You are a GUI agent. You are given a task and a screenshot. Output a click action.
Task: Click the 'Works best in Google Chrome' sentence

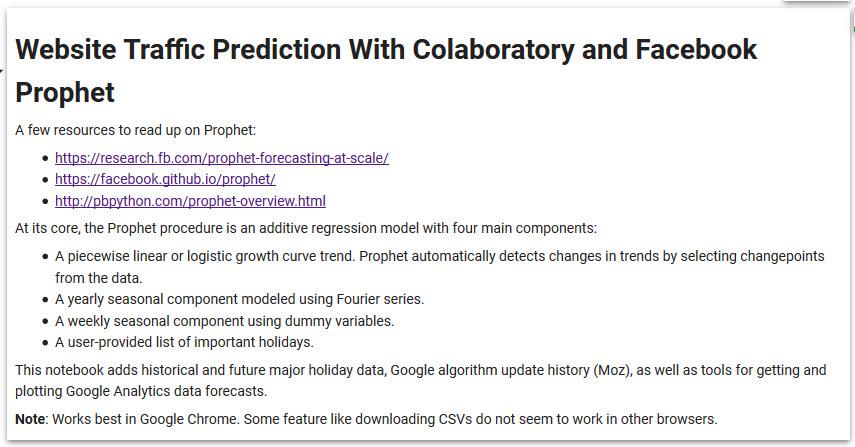[x=380, y=419]
